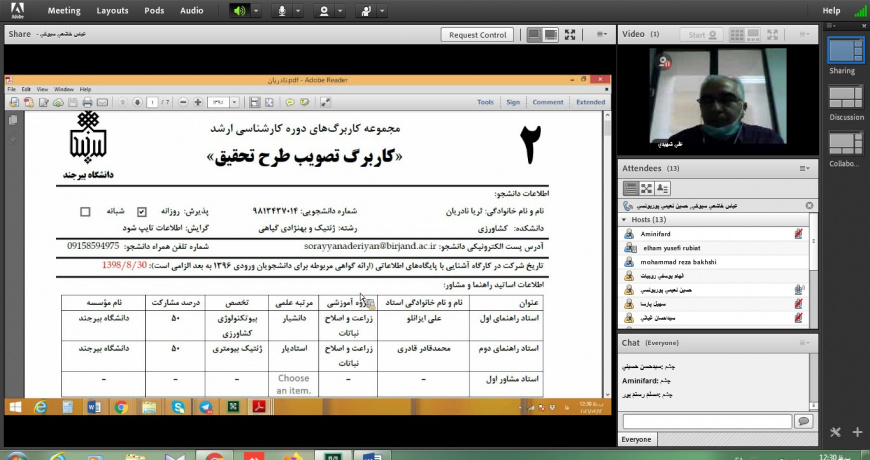Open the Video pod options menu
Image resolution: width=870 pixels, height=460 pixels.
point(804,34)
